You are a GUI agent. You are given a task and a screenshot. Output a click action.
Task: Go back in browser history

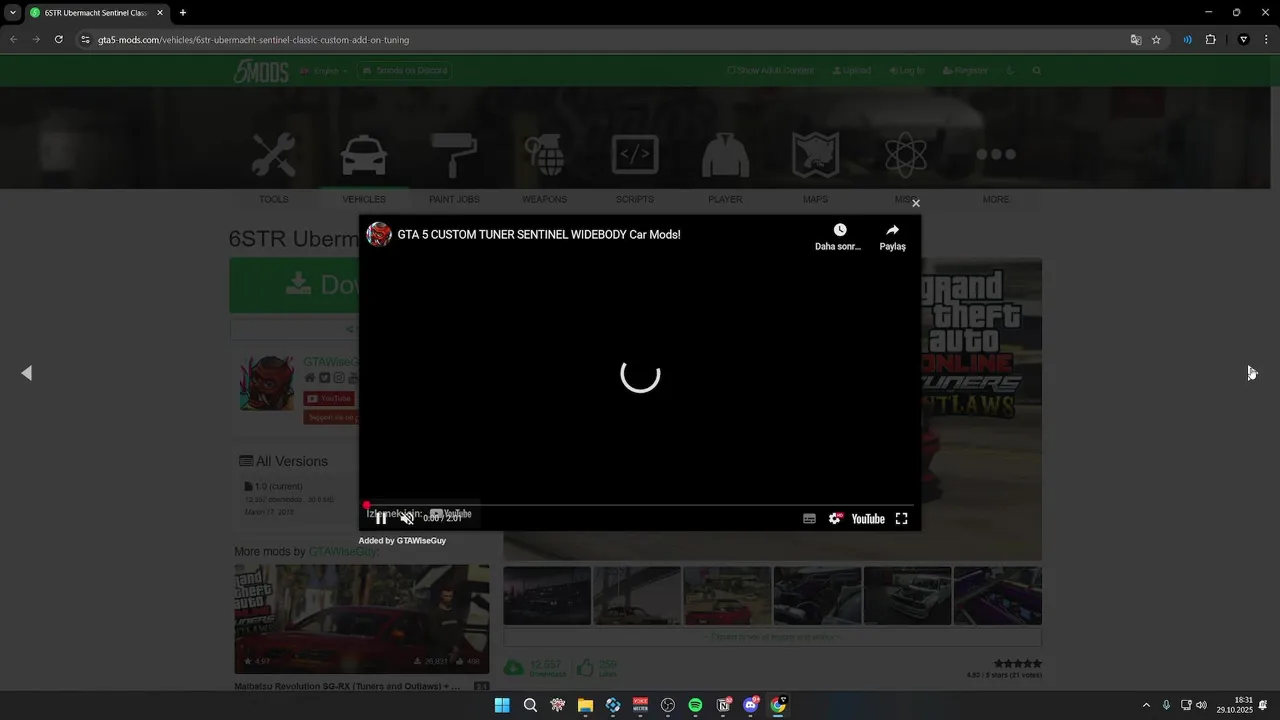click(13, 40)
